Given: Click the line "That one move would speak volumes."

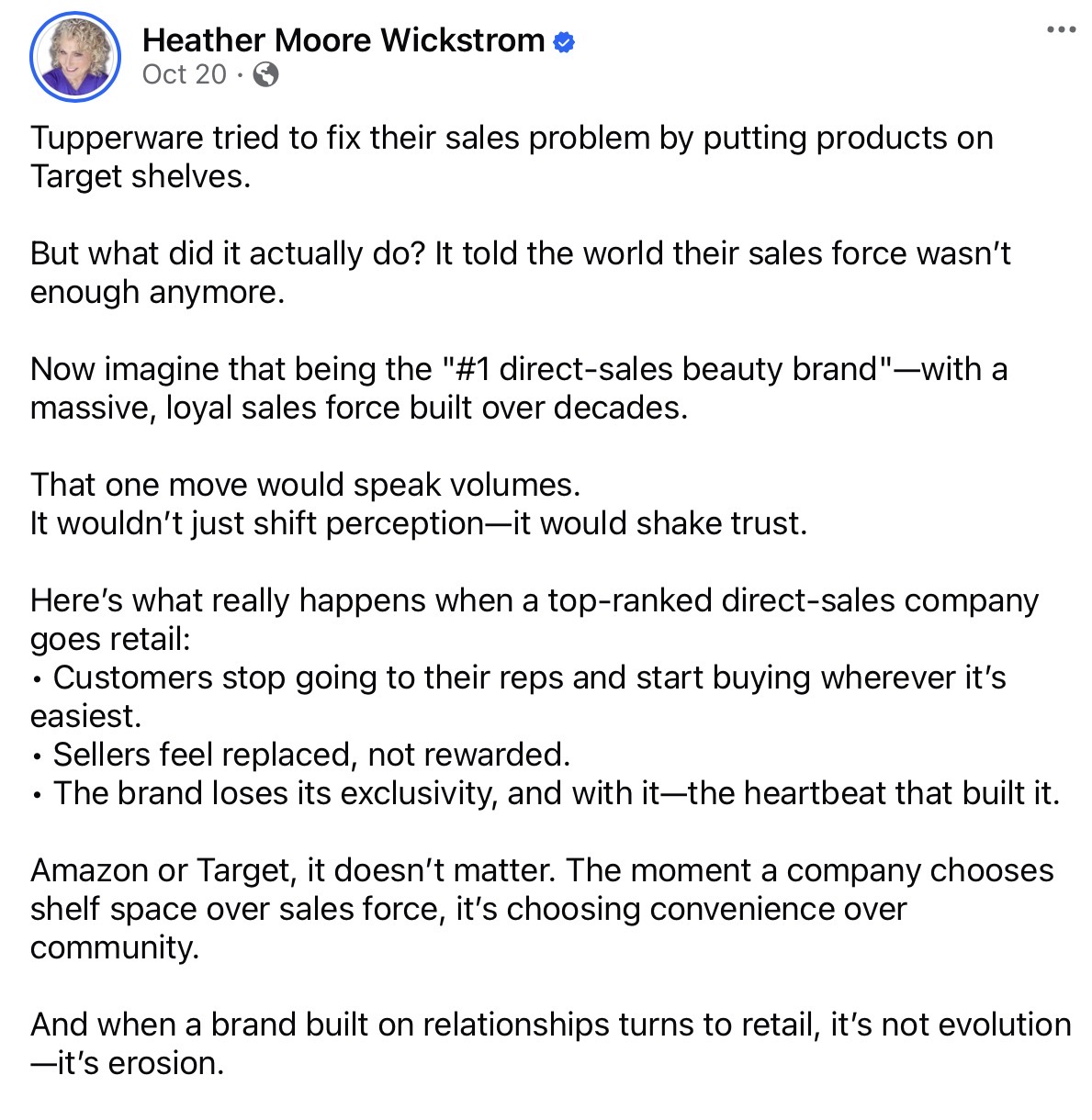Looking at the screenshot, I should tap(305, 485).
